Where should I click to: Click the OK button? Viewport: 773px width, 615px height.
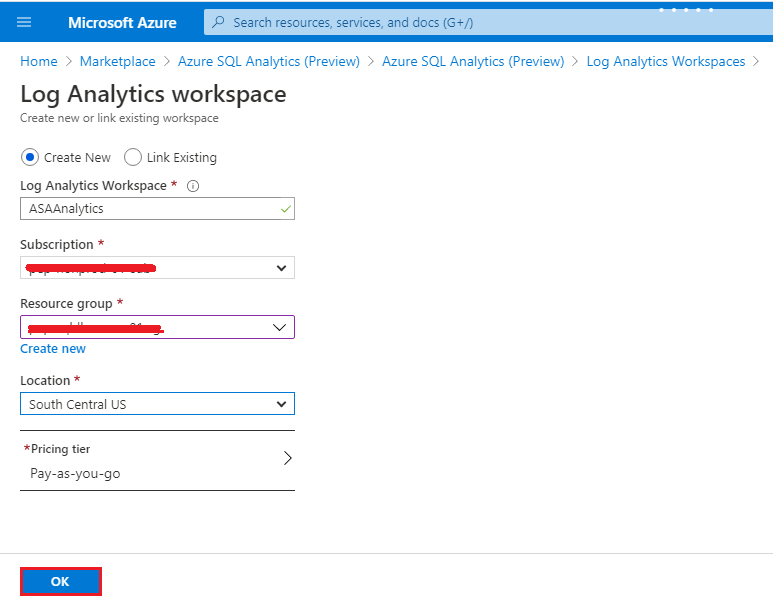tap(61, 581)
